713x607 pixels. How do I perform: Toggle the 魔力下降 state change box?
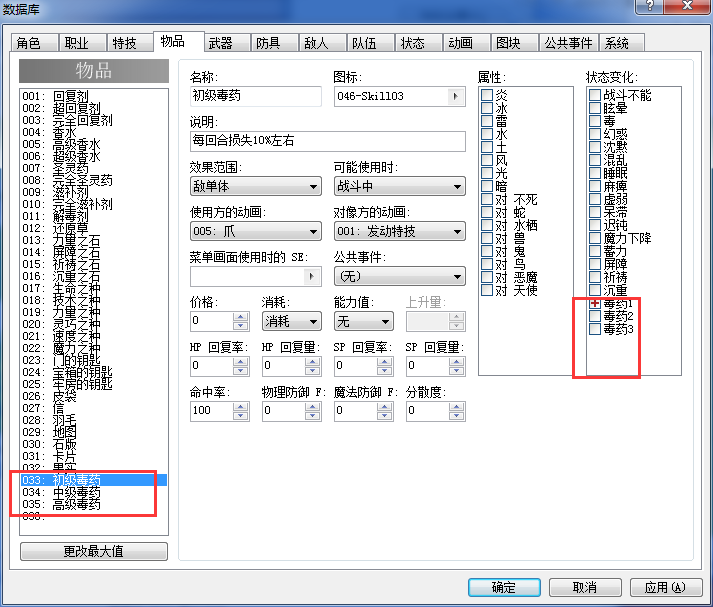pos(595,238)
